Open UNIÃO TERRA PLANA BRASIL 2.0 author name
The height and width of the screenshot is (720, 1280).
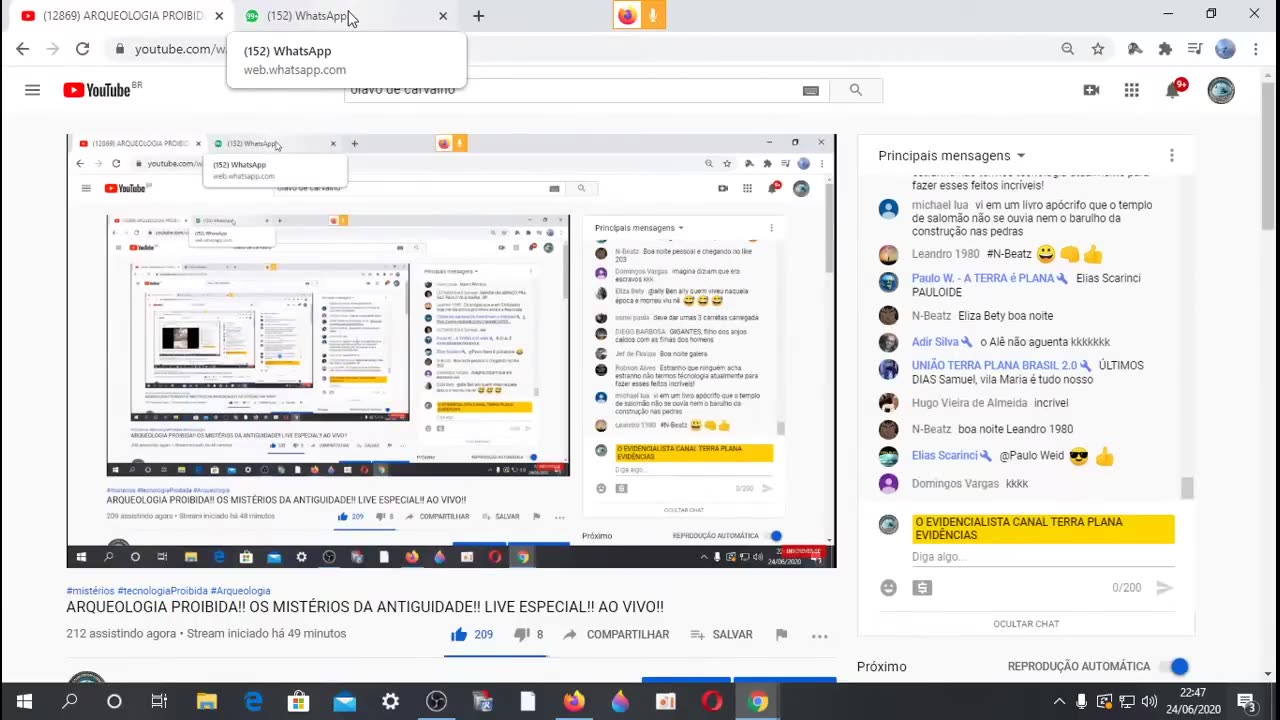click(x=995, y=365)
